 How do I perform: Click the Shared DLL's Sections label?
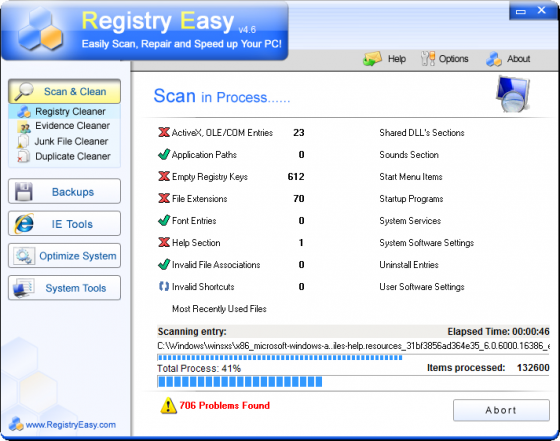pos(421,132)
